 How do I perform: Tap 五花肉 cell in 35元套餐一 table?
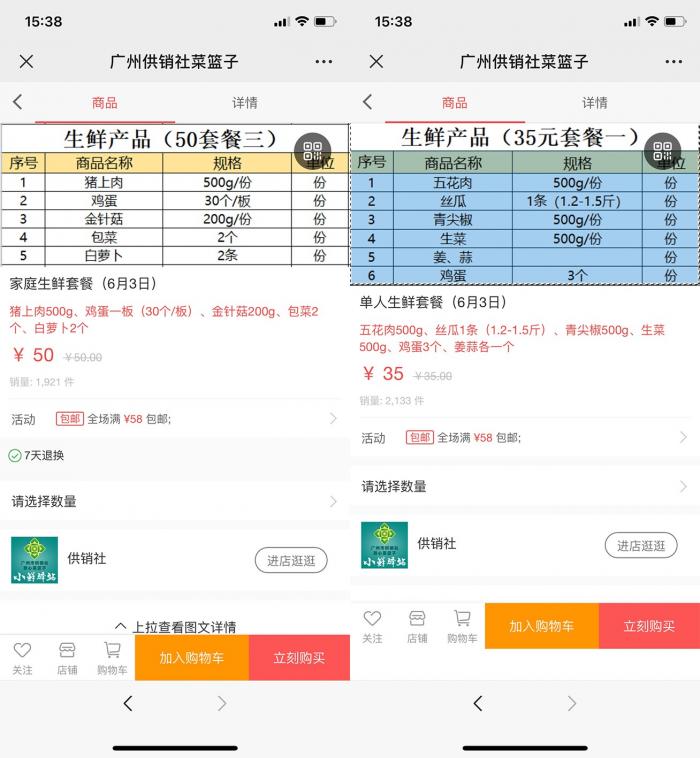pyautogui.click(x=453, y=183)
